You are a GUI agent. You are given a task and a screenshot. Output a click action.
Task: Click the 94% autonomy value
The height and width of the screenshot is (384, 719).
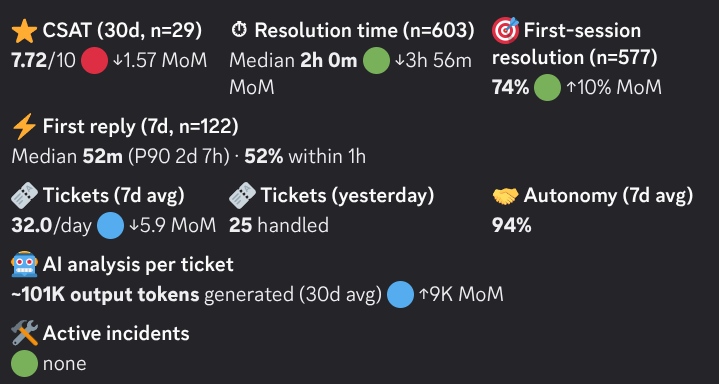pyautogui.click(x=512, y=225)
